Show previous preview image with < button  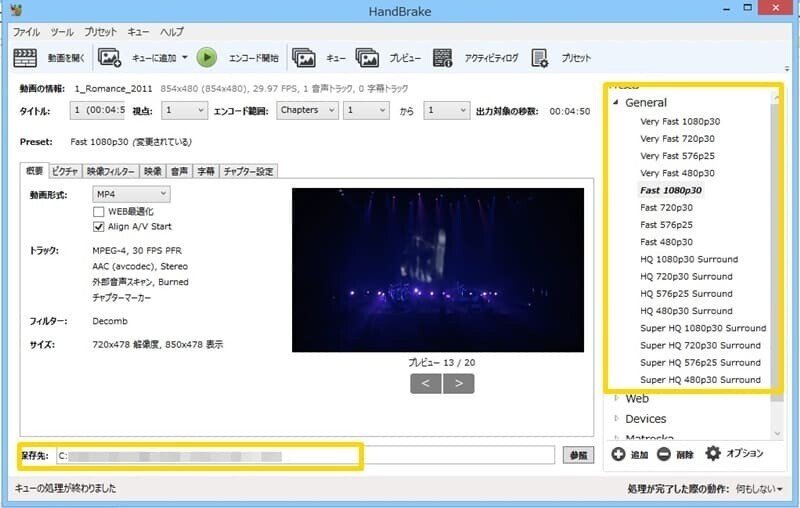(426, 384)
